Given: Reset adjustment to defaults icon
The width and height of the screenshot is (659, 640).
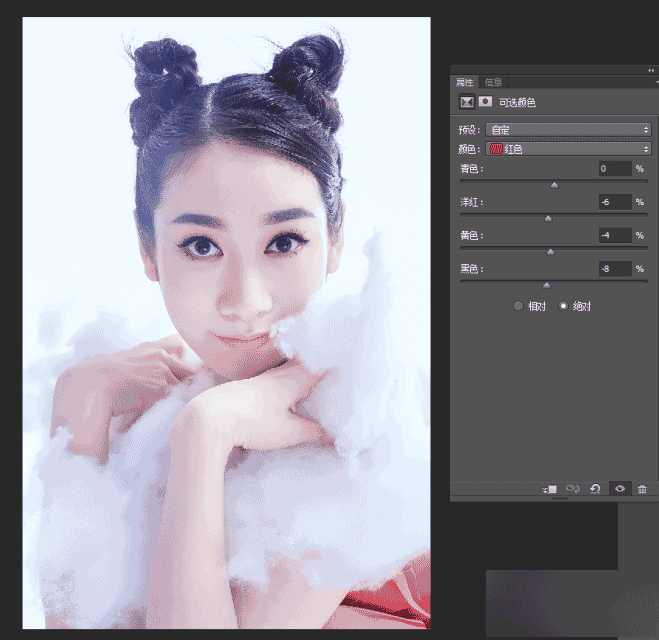Looking at the screenshot, I should point(596,489).
